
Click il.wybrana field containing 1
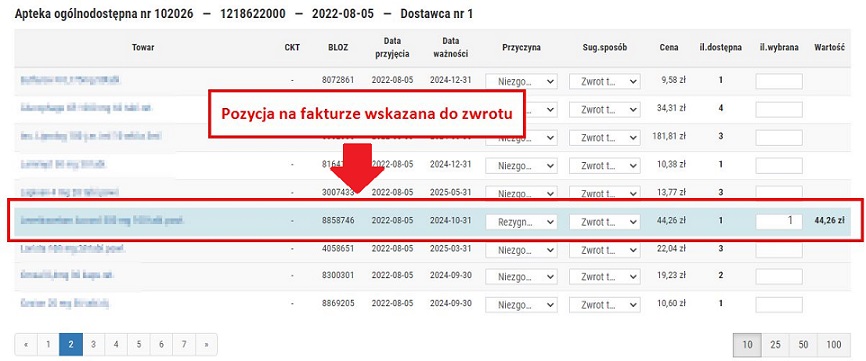coord(779,221)
